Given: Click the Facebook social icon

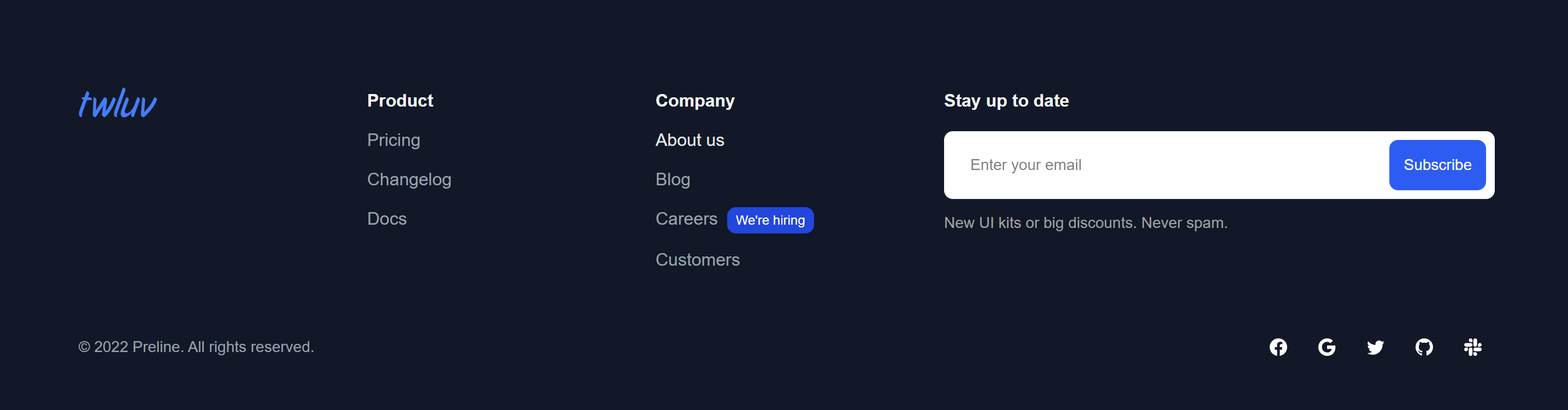Looking at the screenshot, I should [1278, 347].
